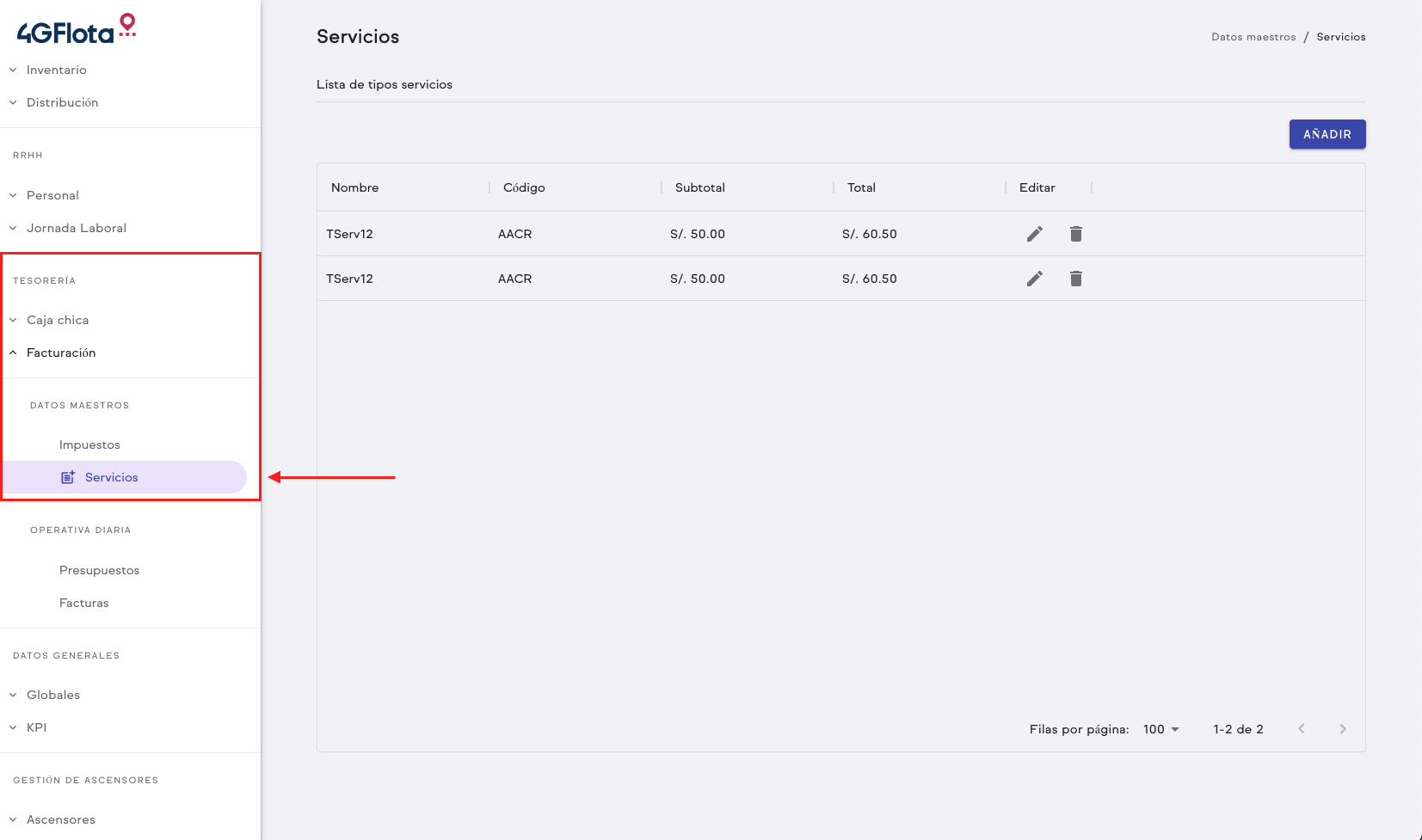Edit the first TServ12 service row
Viewport: 1422px width, 840px height.
[1034, 234]
